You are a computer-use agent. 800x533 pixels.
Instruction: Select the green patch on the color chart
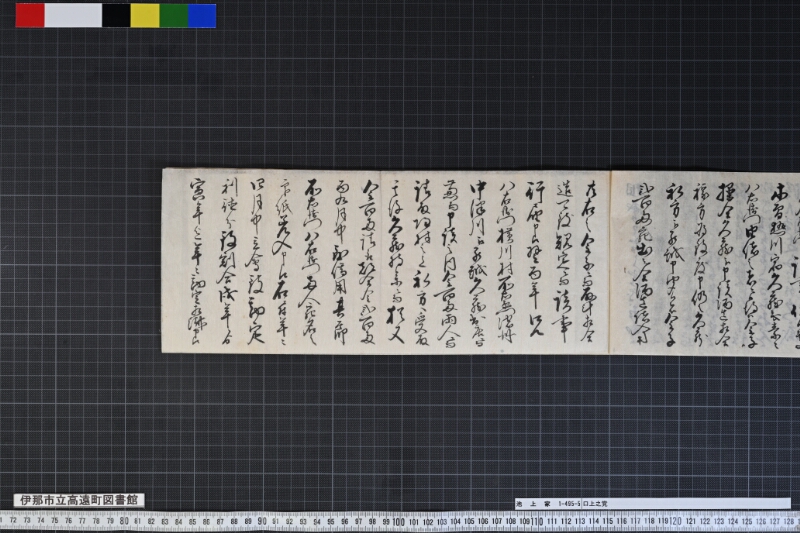pos(174,16)
